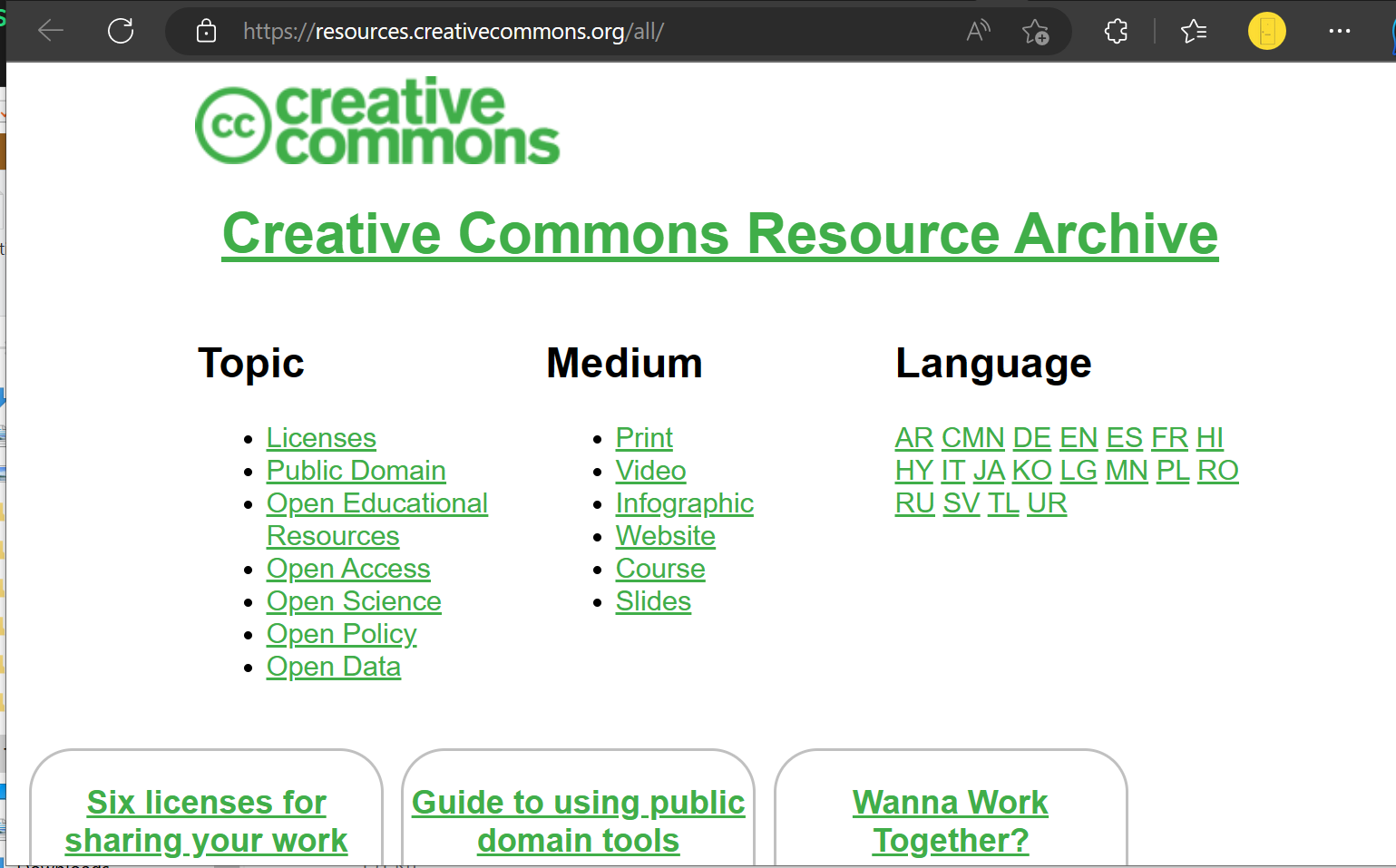Start Read Aloud for this page
This screenshot has height=868, width=1396.
978,30
